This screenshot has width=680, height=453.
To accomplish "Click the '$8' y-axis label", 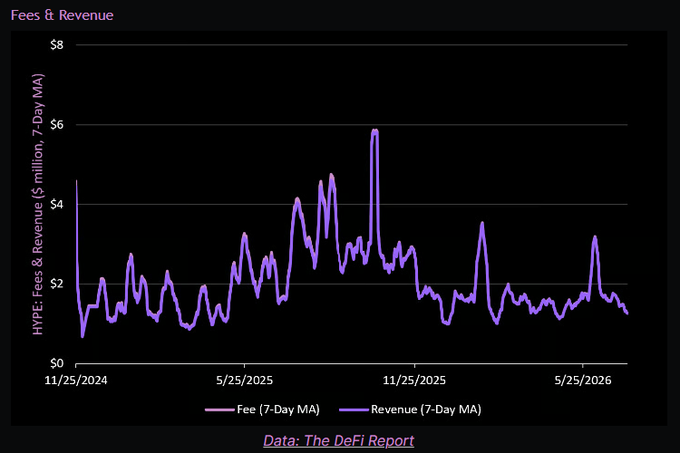I will [57, 45].
